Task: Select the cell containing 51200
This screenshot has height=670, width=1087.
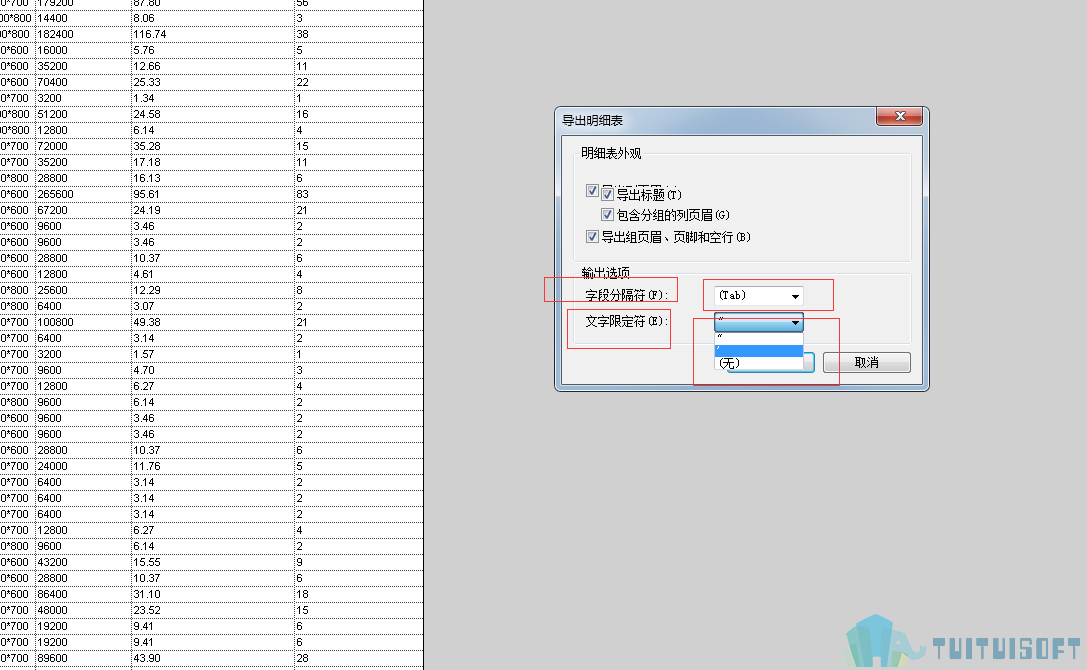Action: [83, 114]
